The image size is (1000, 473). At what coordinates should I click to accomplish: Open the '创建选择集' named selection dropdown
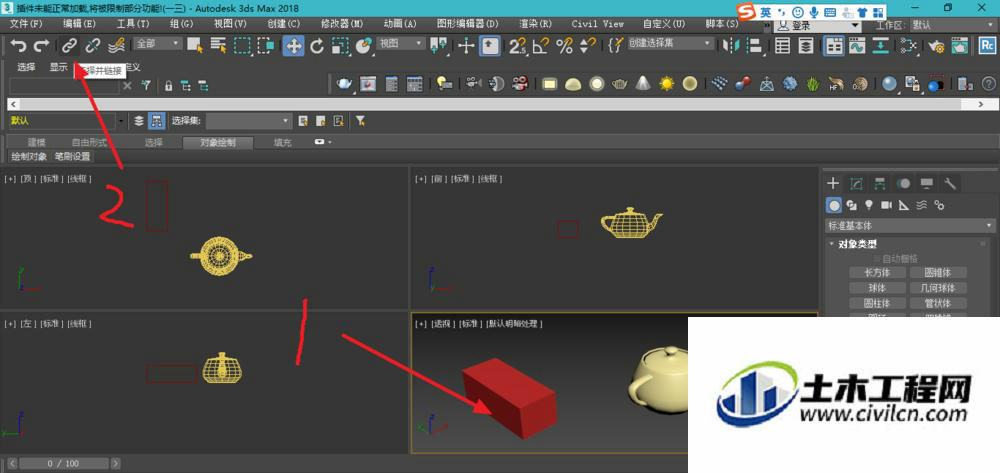tap(670, 43)
